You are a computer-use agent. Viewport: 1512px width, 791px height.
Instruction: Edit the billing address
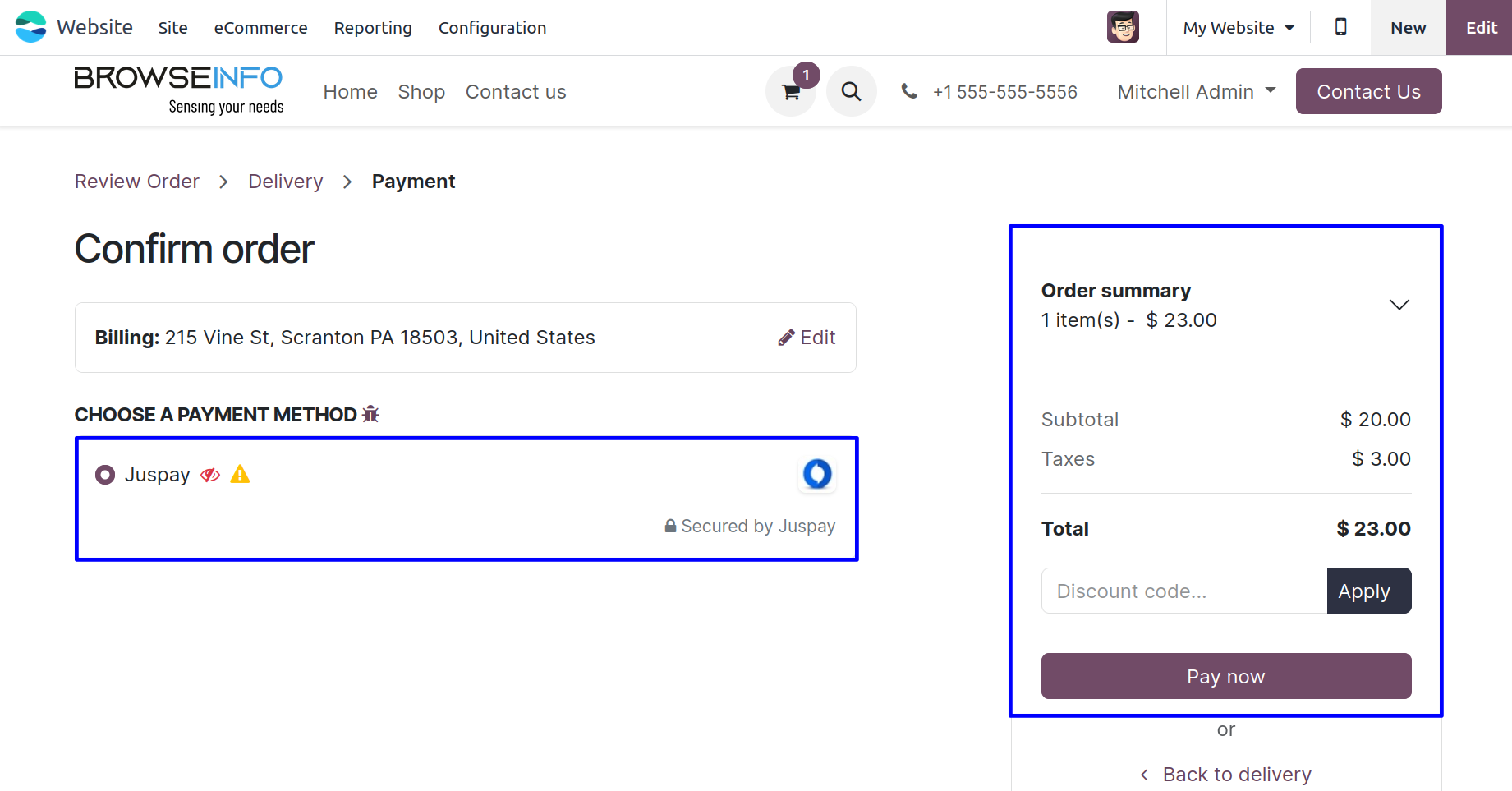point(807,338)
